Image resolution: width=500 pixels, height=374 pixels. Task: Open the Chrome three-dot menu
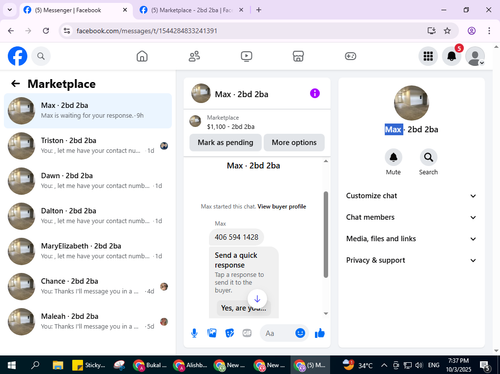[x=489, y=31]
